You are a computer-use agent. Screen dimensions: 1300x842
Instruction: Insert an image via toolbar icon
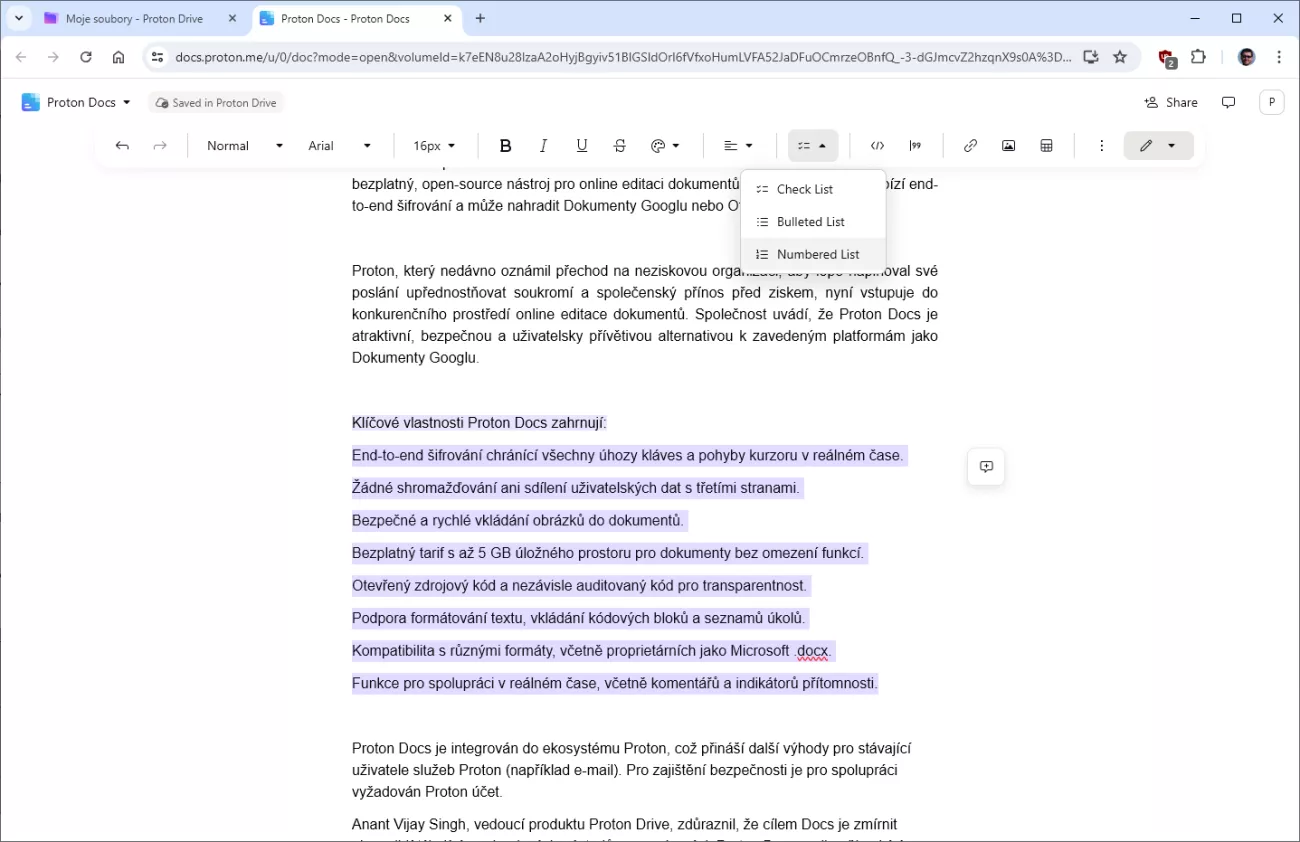(x=1008, y=146)
